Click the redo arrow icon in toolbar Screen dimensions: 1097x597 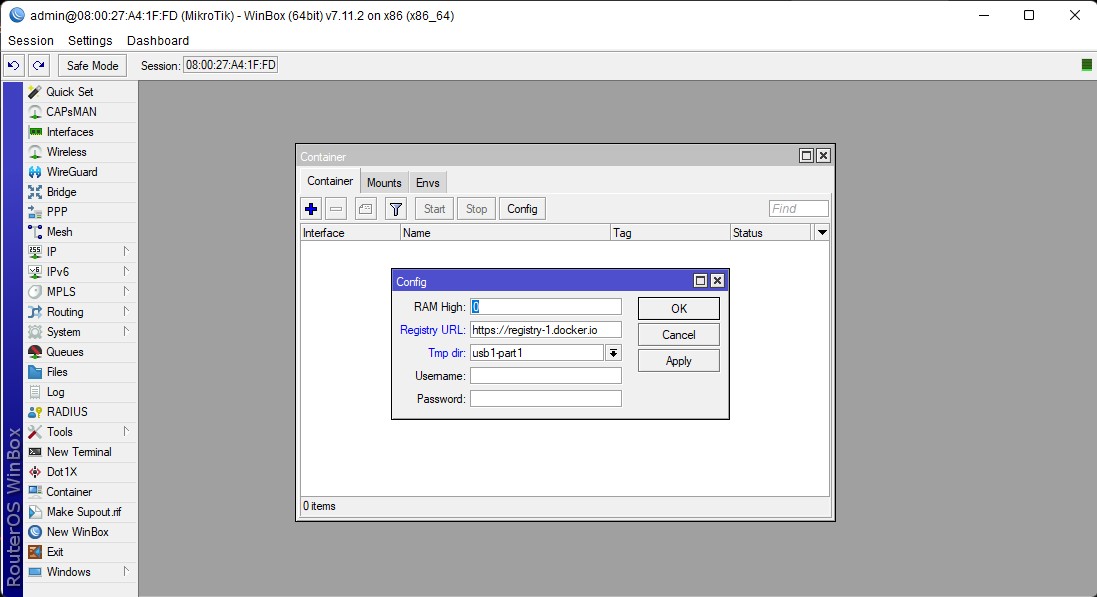pyautogui.click(x=38, y=65)
